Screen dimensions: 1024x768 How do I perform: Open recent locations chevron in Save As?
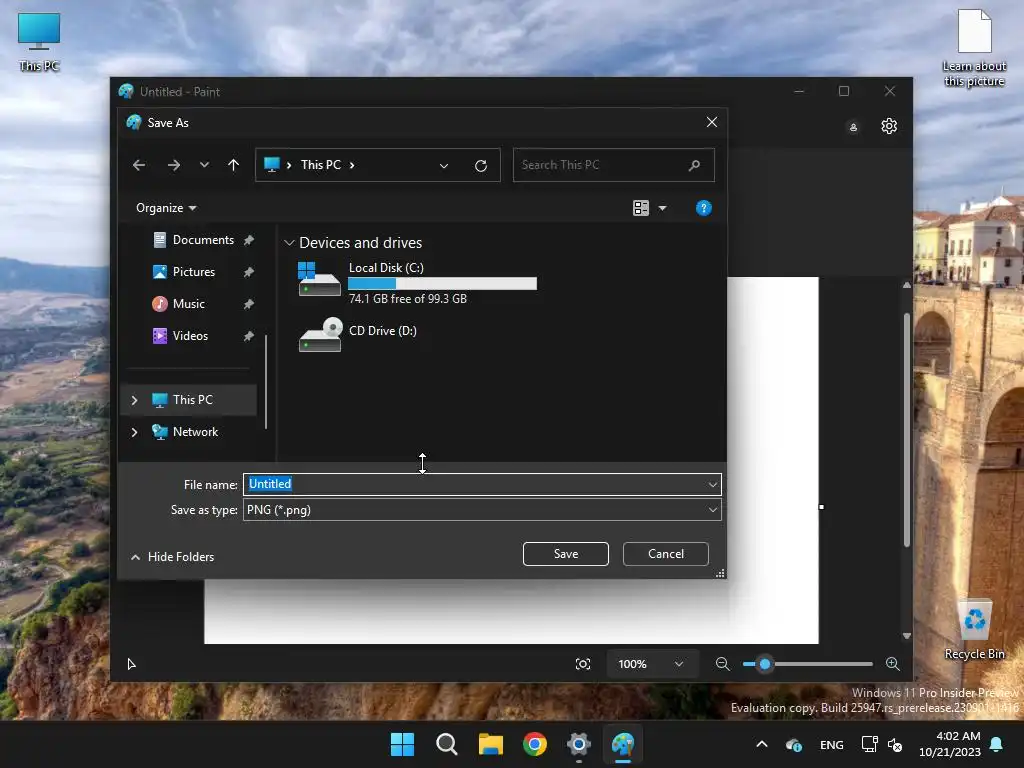click(x=204, y=165)
